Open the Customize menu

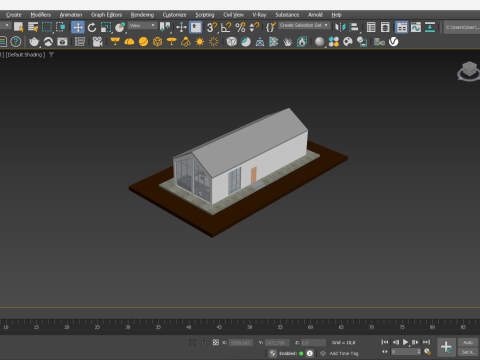(174, 15)
